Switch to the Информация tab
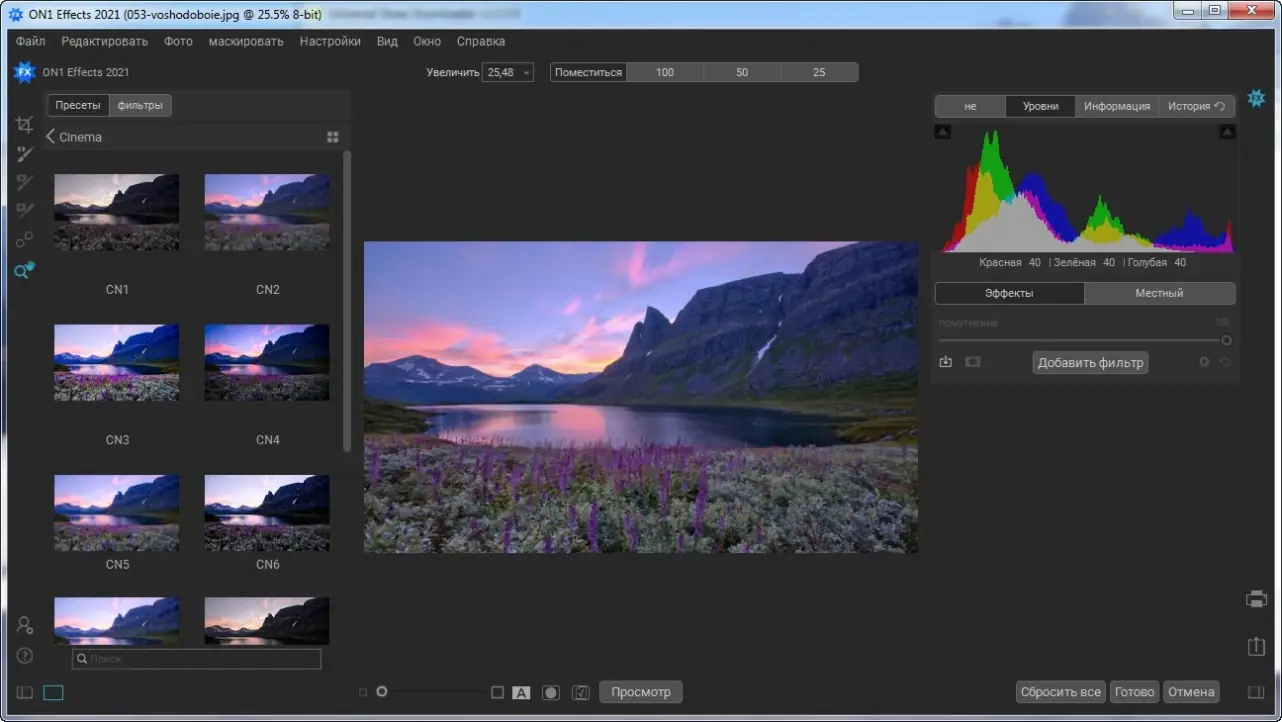 coord(1116,106)
